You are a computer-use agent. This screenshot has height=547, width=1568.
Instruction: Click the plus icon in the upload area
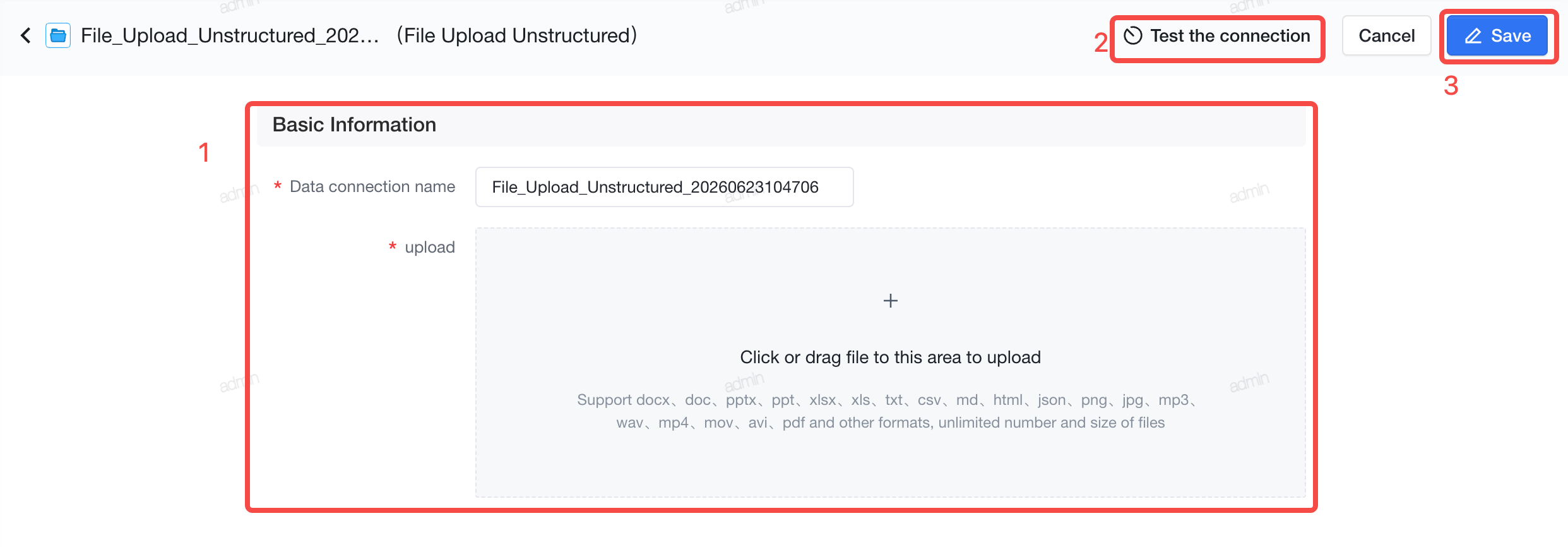(890, 301)
